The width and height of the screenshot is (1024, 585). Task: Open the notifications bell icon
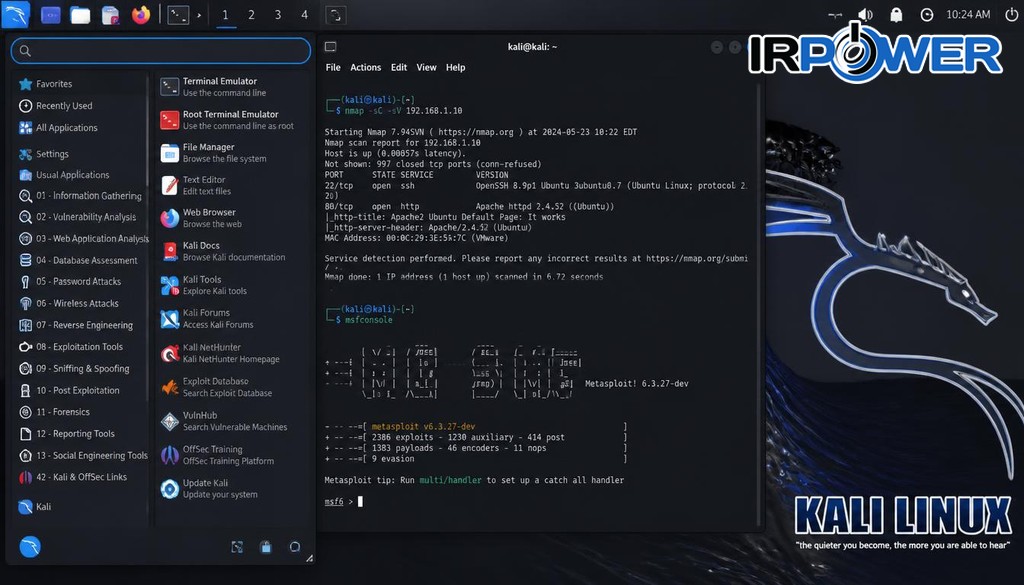pos(896,14)
